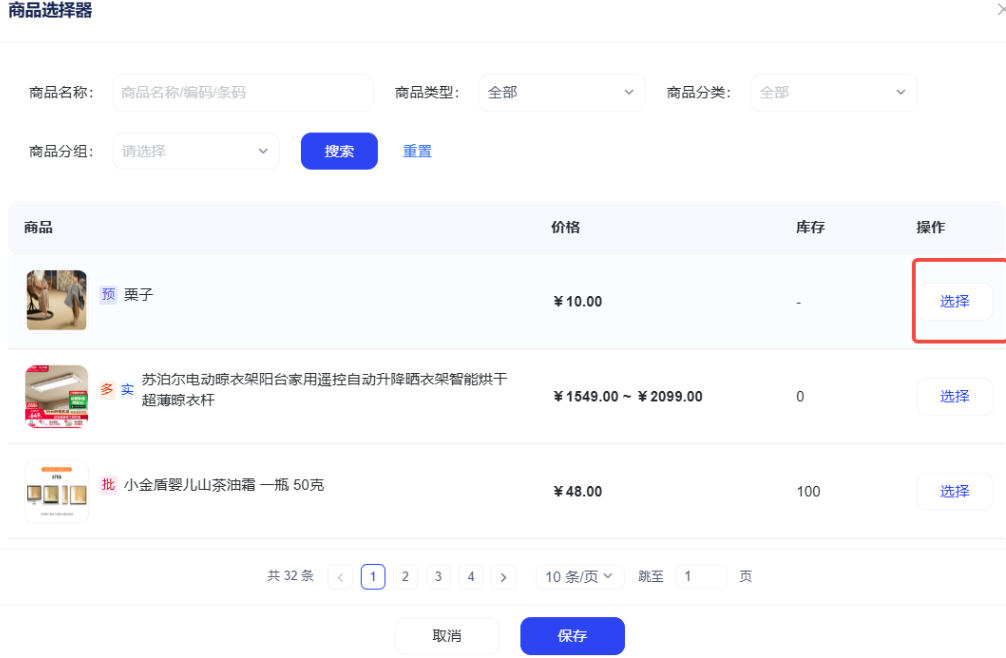The height and width of the screenshot is (658, 1006).
Task: Open the 商品类型 dropdown
Action: pyautogui.click(x=562, y=92)
